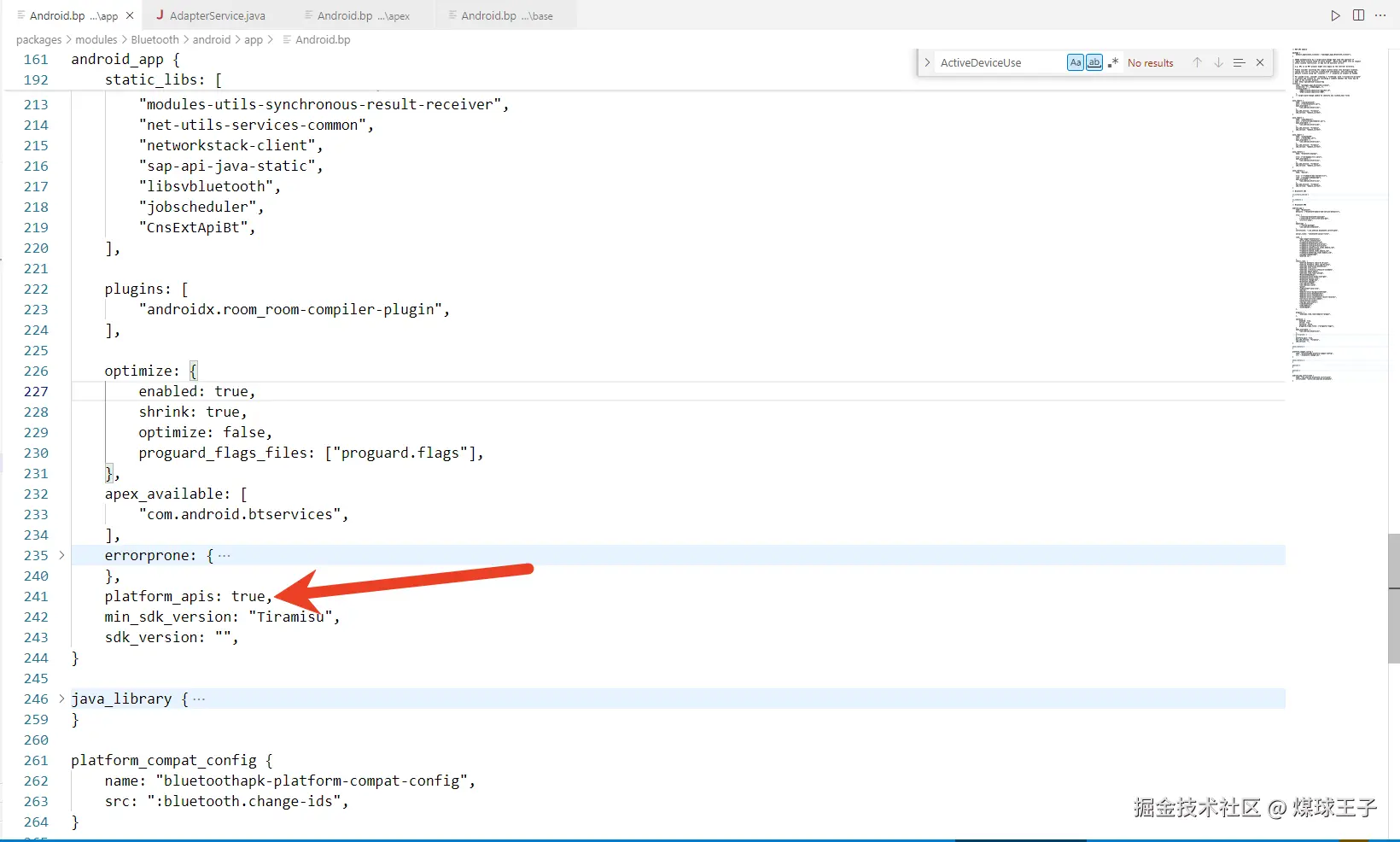1400x842 pixels.
Task: Click the "libsvbluetooth" static lib entry
Action: [210, 186]
